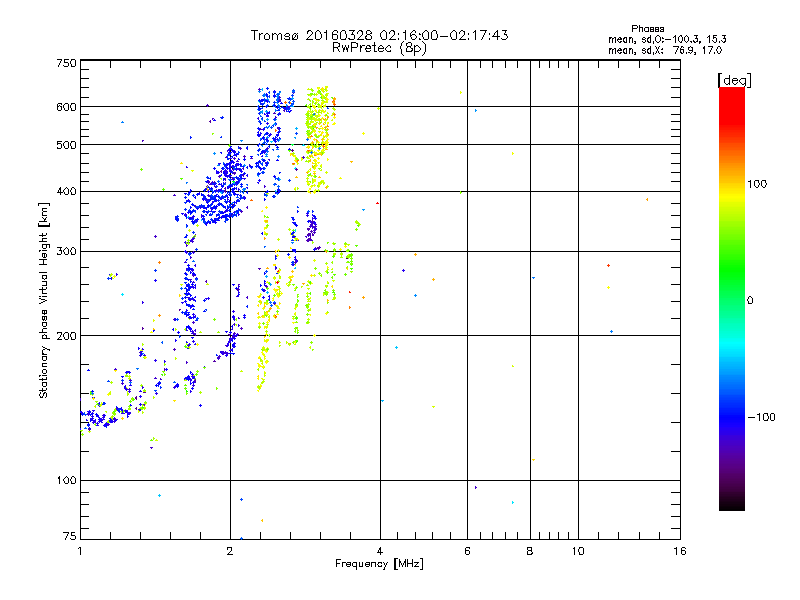Click colorbar tick label '-100'
The width and height of the screenshot is (800, 600).
tap(761, 417)
